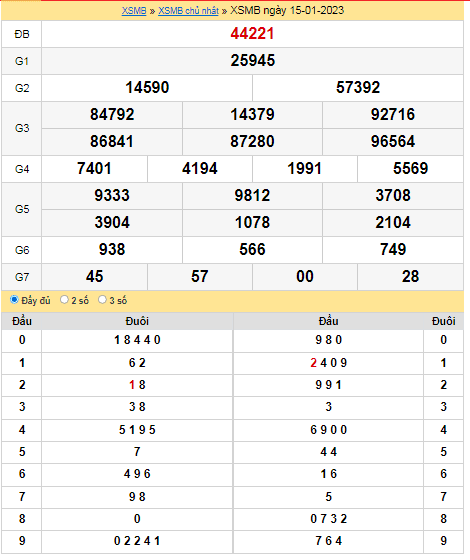This screenshot has height=560, width=470.
Task: Click the G2 number 14590
Action: click(147, 88)
